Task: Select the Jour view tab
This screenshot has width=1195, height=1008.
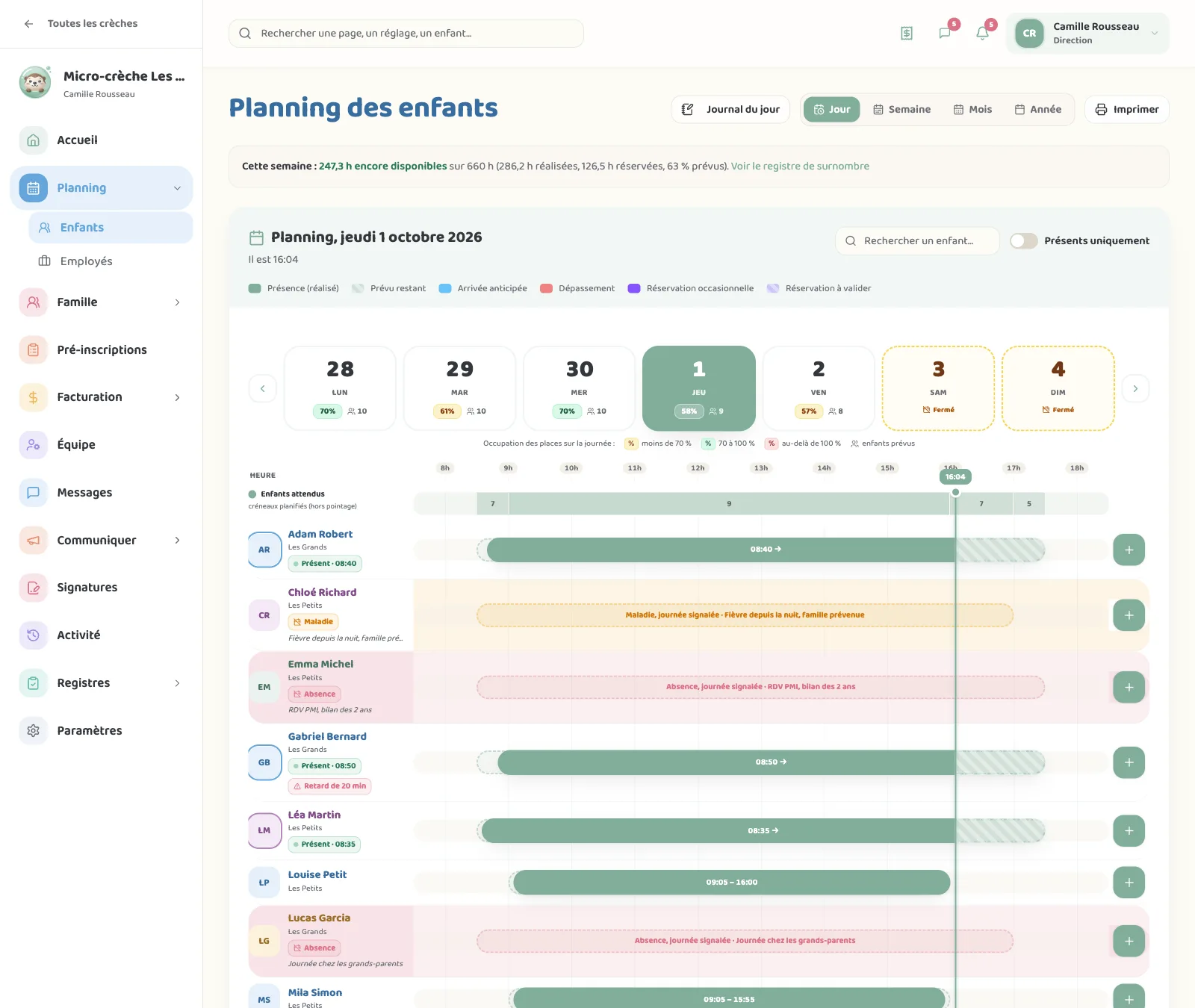Action: 832,109
